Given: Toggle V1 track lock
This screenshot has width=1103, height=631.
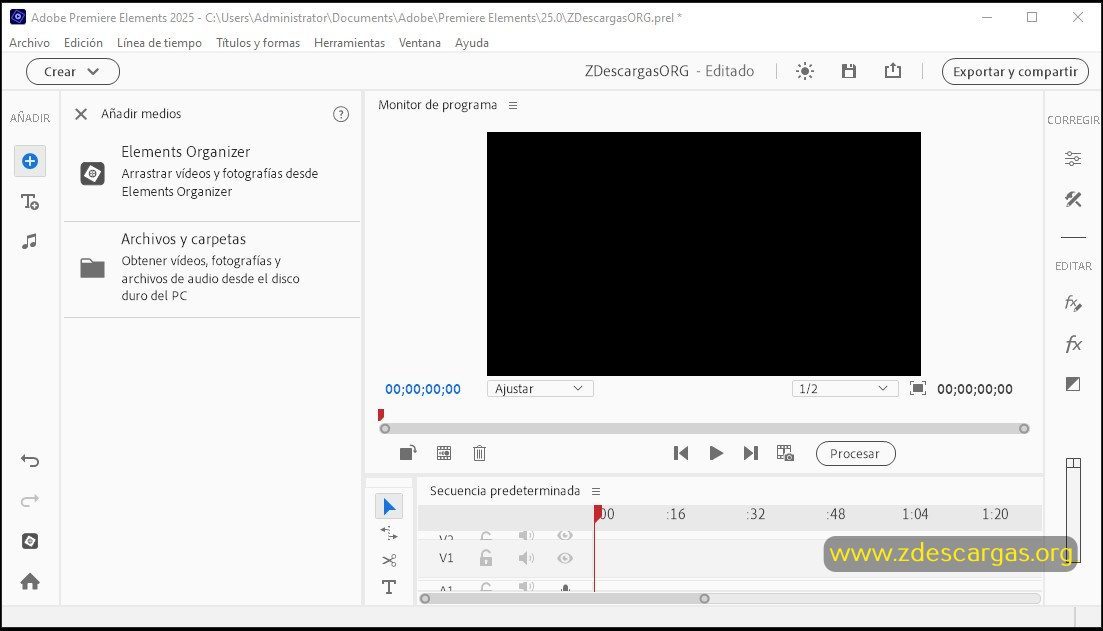Looking at the screenshot, I should (485, 558).
